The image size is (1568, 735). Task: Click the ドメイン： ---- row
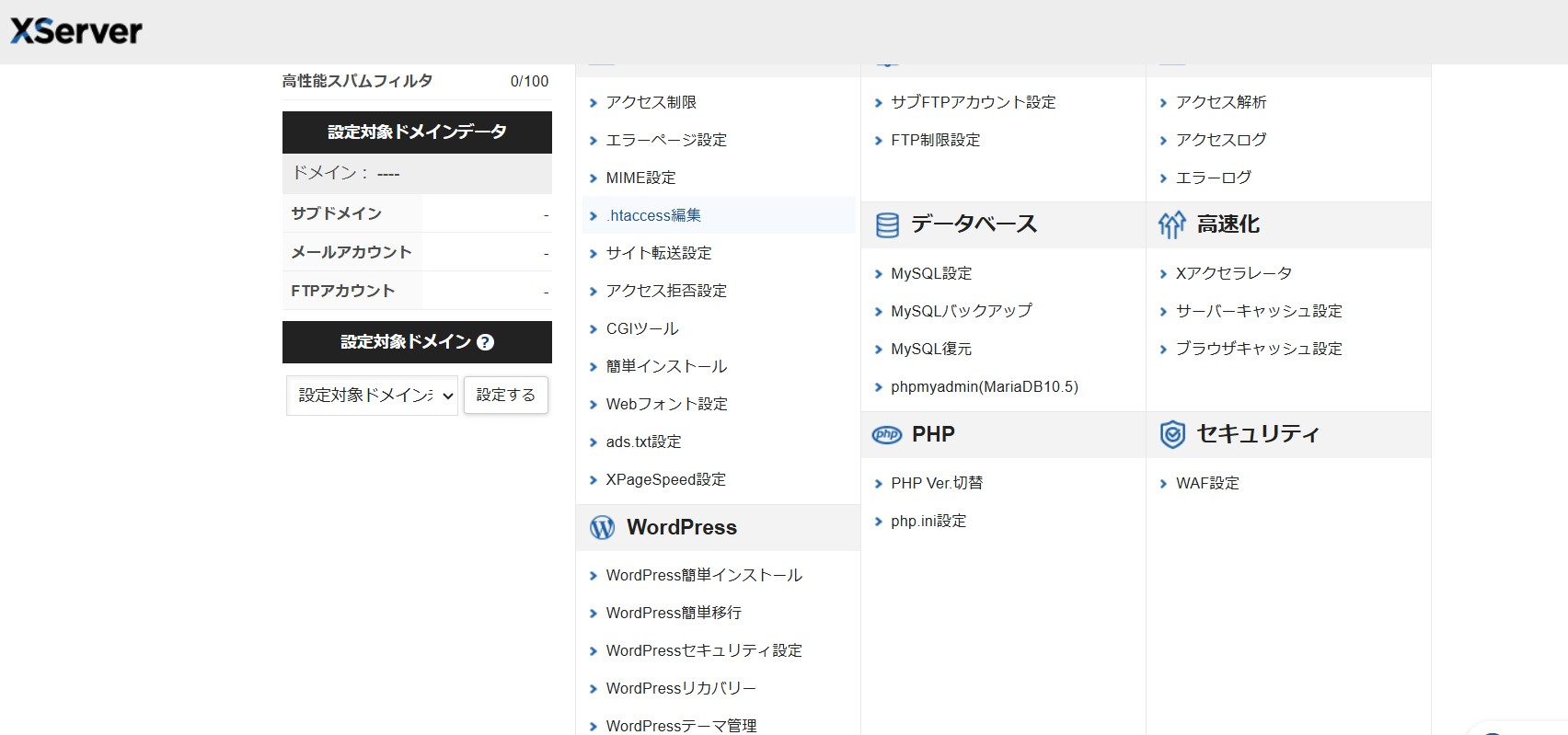tap(417, 174)
